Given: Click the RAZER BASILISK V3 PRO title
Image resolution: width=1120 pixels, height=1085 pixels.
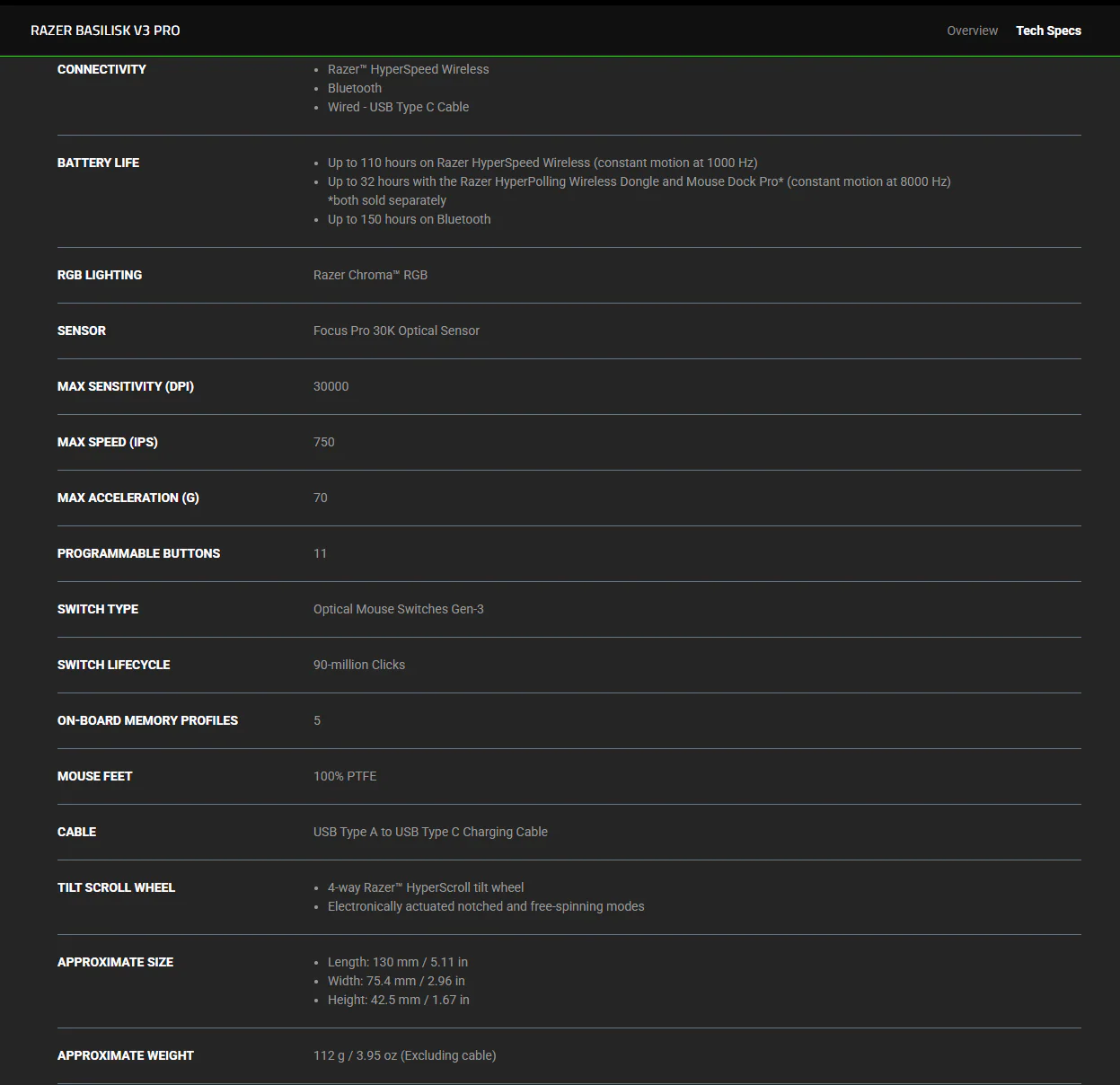Looking at the screenshot, I should [105, 31].
